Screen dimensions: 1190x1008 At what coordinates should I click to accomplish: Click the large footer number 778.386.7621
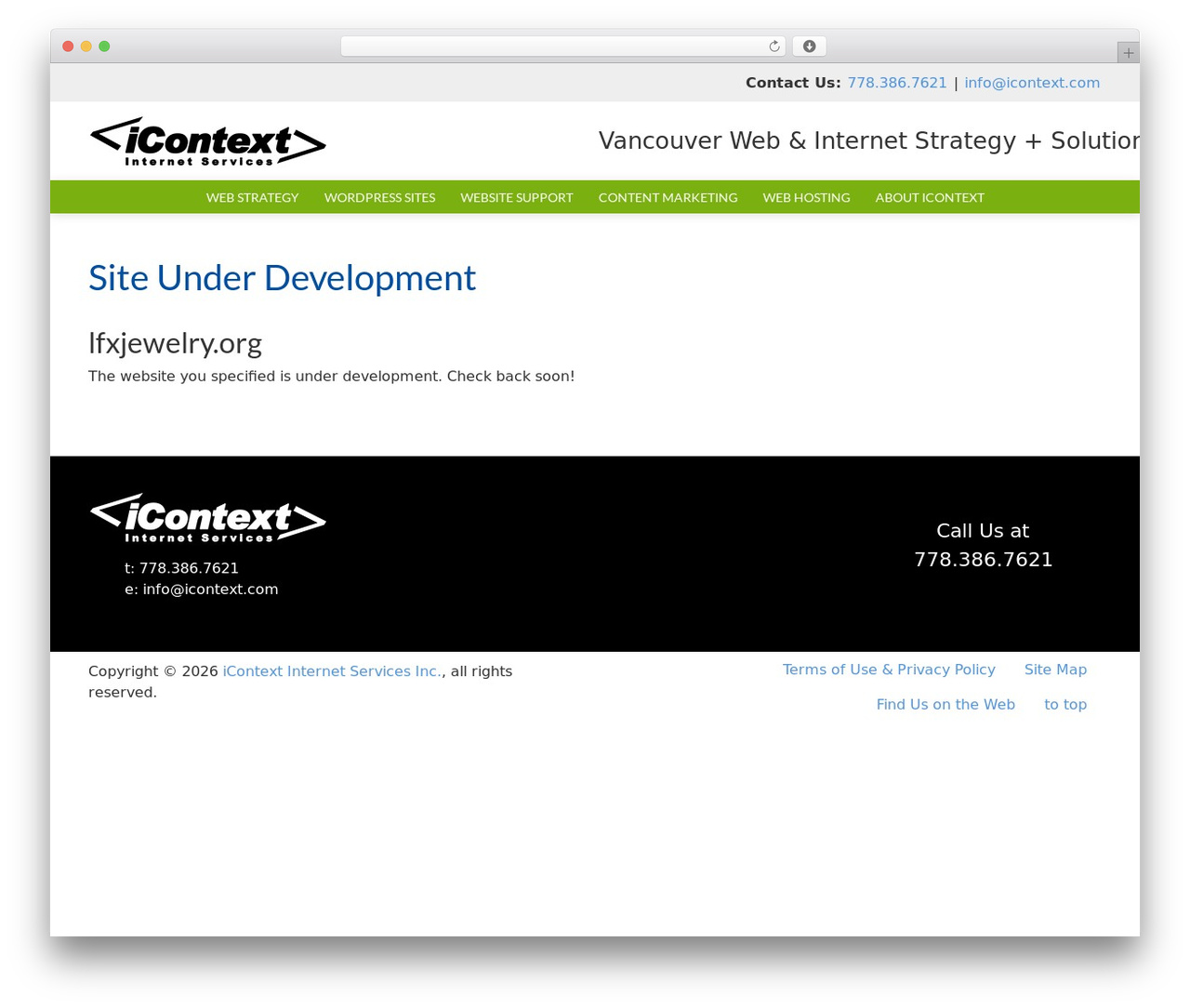point(984,560)
